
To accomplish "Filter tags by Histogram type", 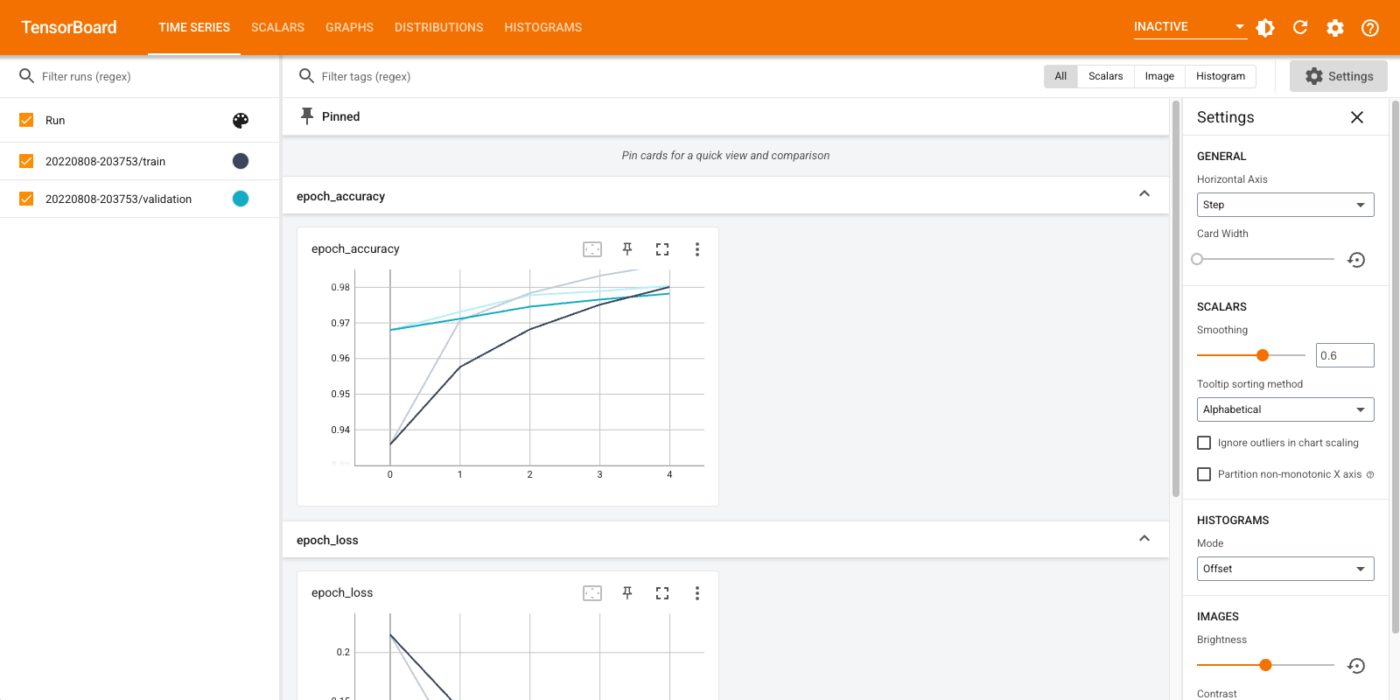I will pos(1220,75).
